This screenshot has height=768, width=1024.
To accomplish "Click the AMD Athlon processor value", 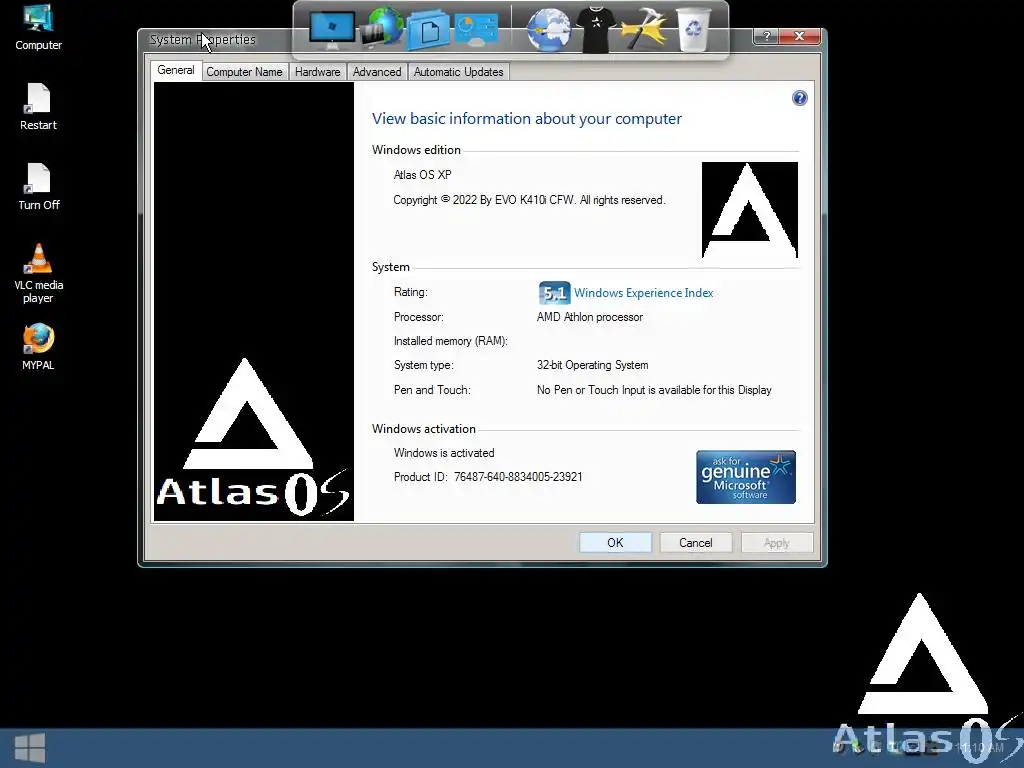I will click(590, 317).
